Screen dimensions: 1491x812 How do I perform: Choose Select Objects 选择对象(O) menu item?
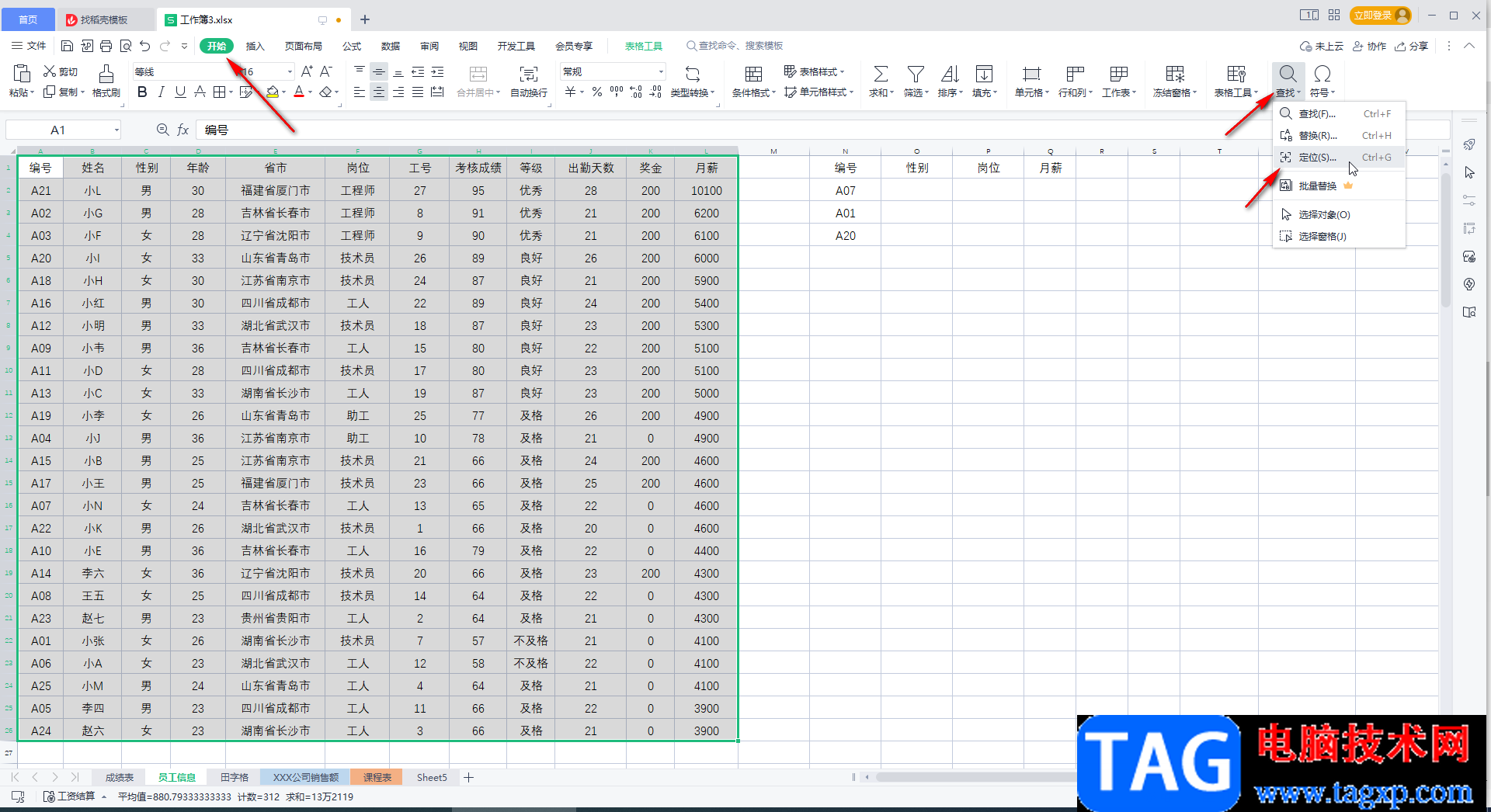[1339, 215]
